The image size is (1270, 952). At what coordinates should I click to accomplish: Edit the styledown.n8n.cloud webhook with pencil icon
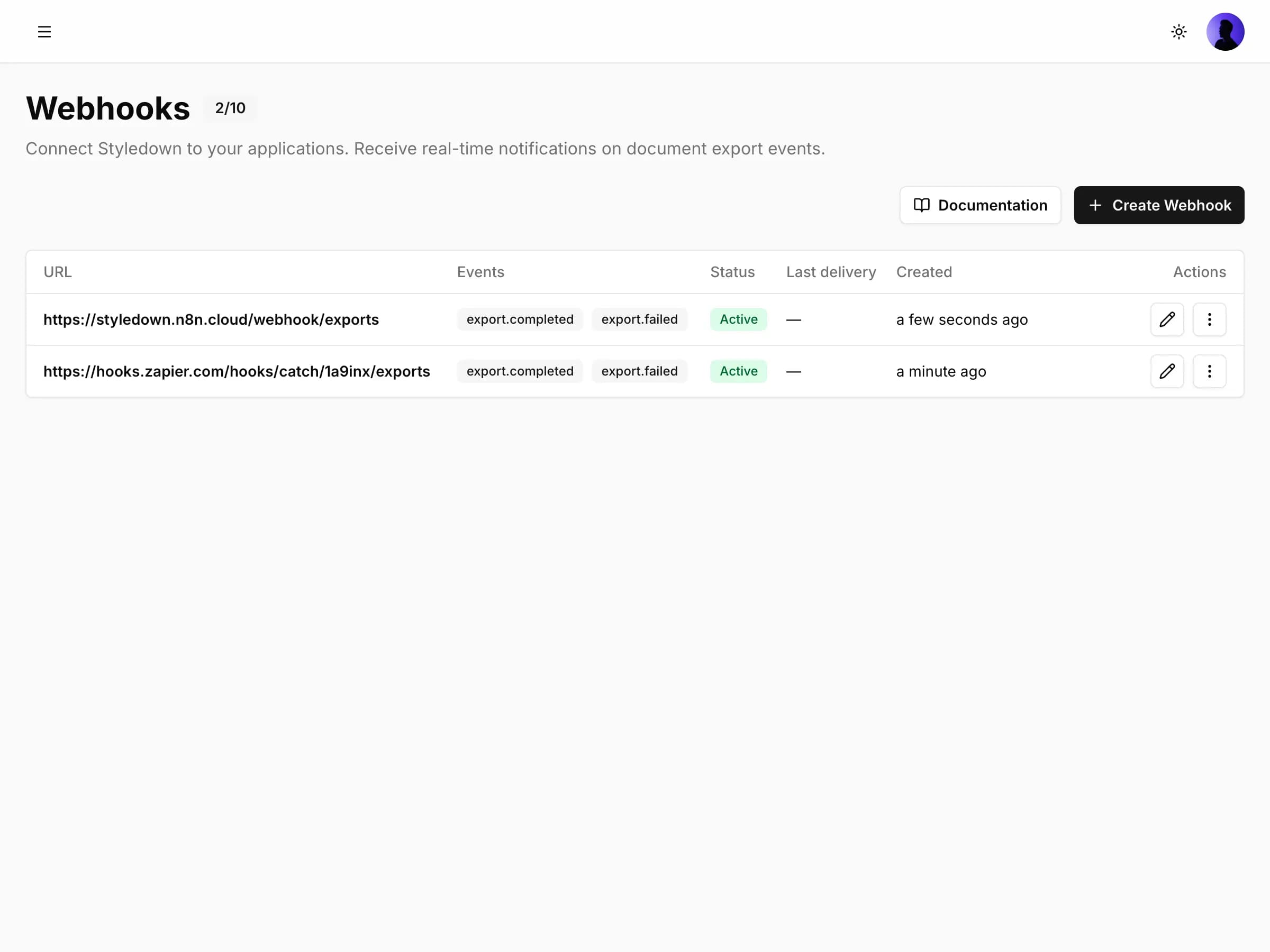1167,319
